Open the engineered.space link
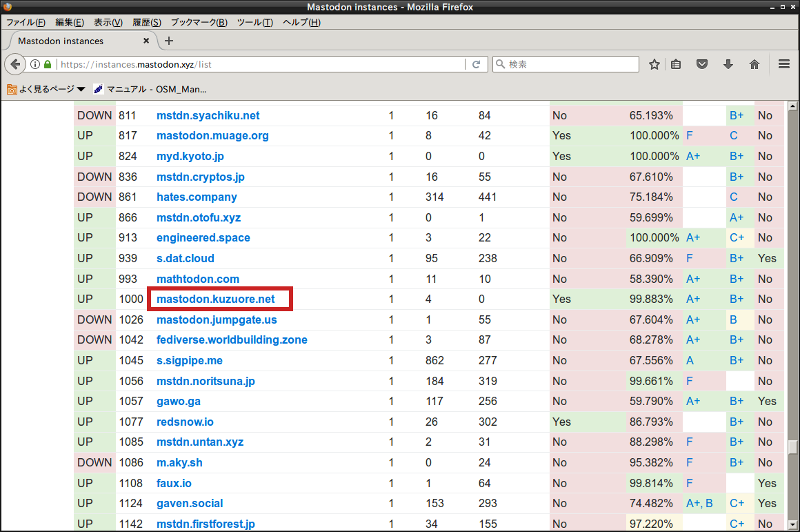 [x=203, y=238]
